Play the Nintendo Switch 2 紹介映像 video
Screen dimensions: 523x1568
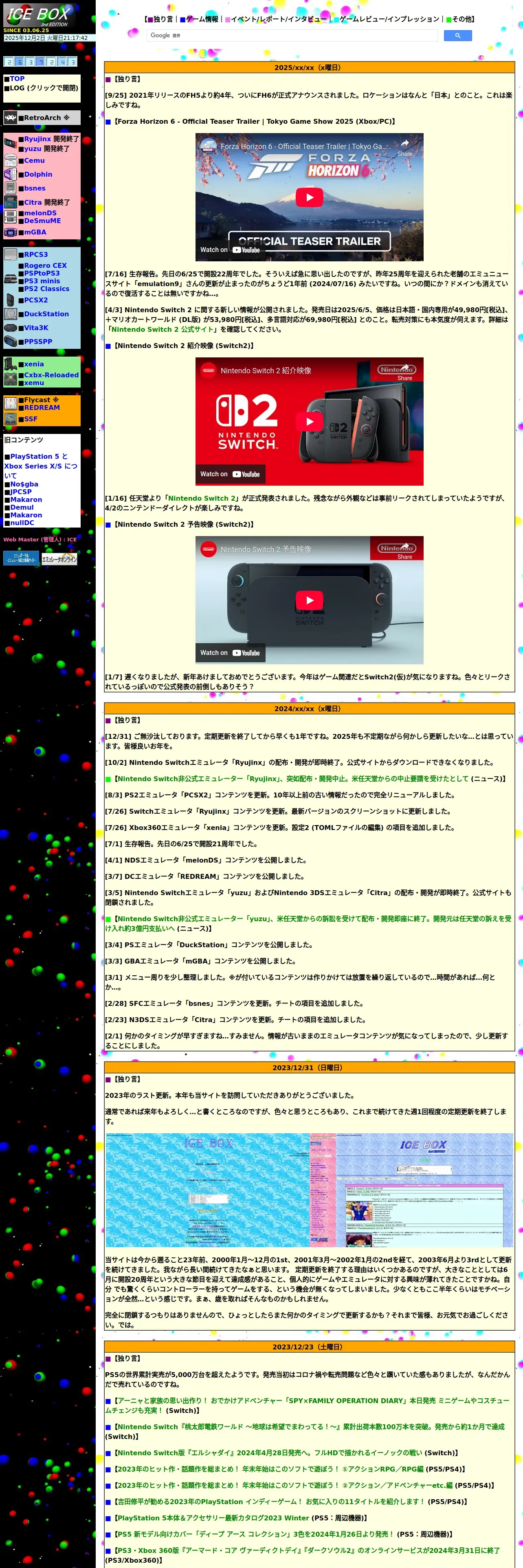click(x=309, y=421)
